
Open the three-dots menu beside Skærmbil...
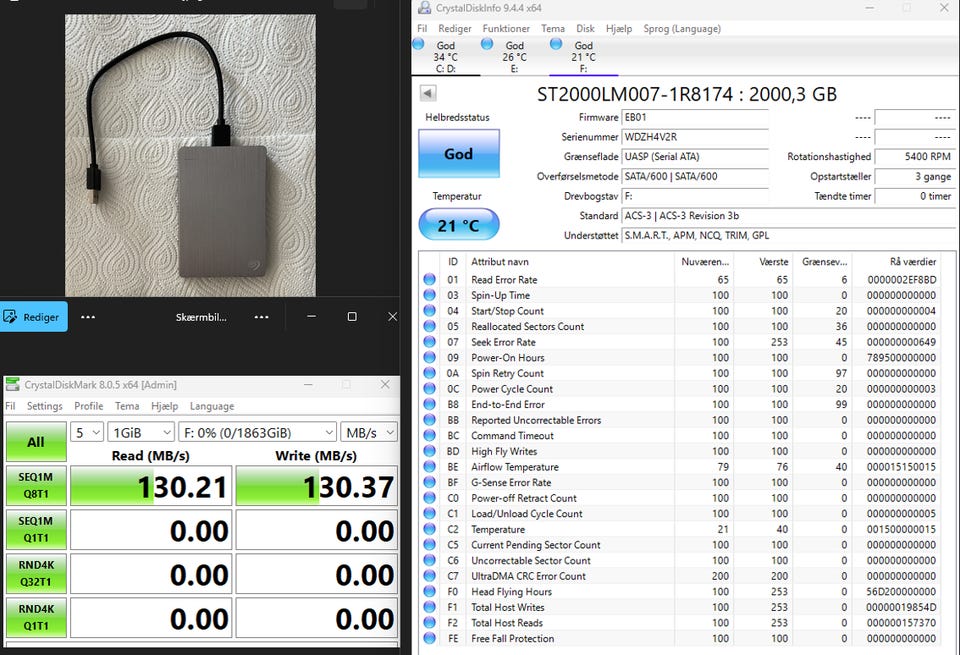pos(261,316)
